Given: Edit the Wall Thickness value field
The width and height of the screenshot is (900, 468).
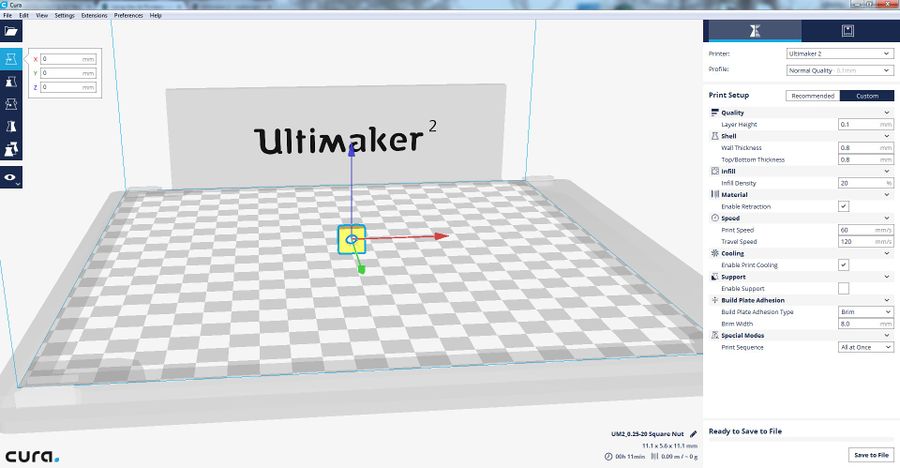Looking at the screenshot, I should pos(866,148).
